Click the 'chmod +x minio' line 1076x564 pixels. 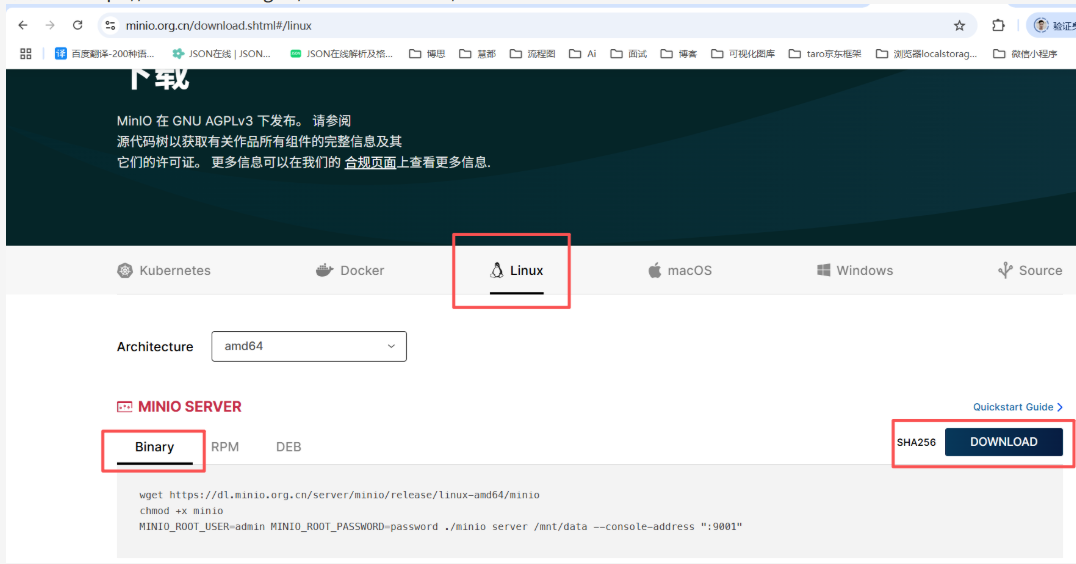click(181, 510)
